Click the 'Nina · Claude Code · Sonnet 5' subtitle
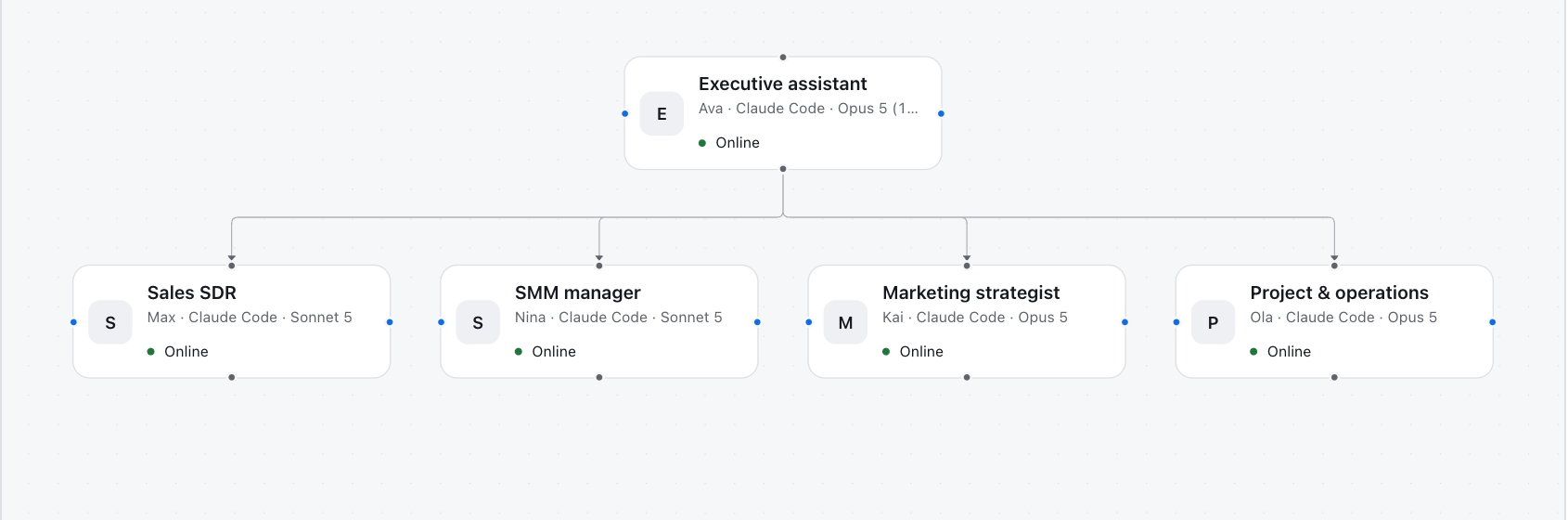1568x520 pixels. [x=619, y=318]
